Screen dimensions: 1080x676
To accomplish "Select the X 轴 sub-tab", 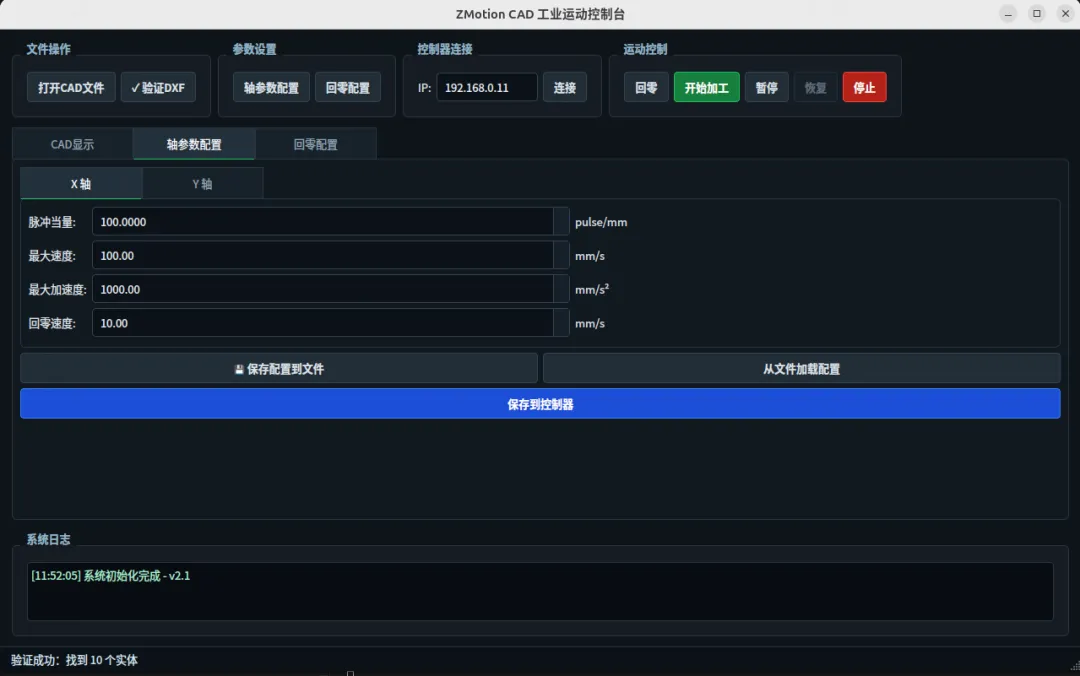I will 81,183.
